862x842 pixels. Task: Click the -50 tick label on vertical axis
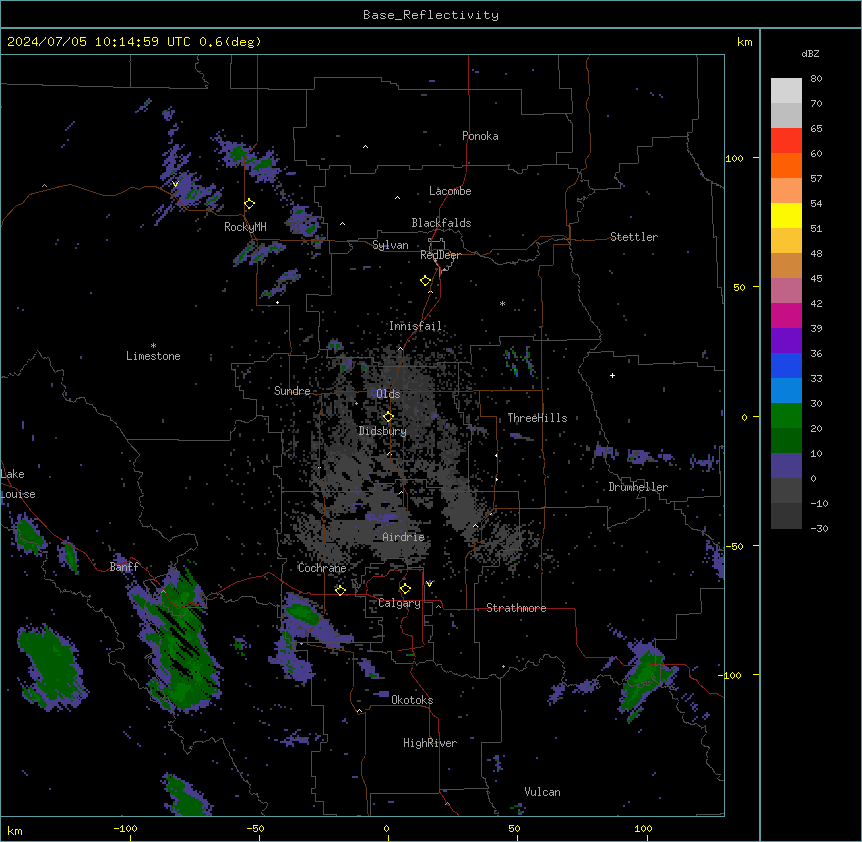pos(734,546)
